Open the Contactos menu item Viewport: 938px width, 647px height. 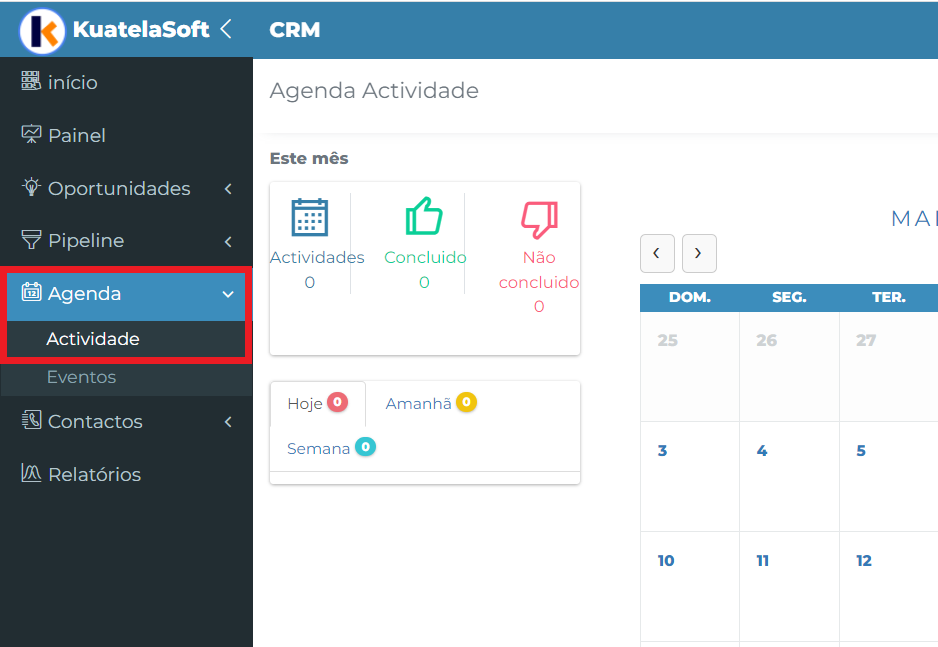[x=126, y=422]
